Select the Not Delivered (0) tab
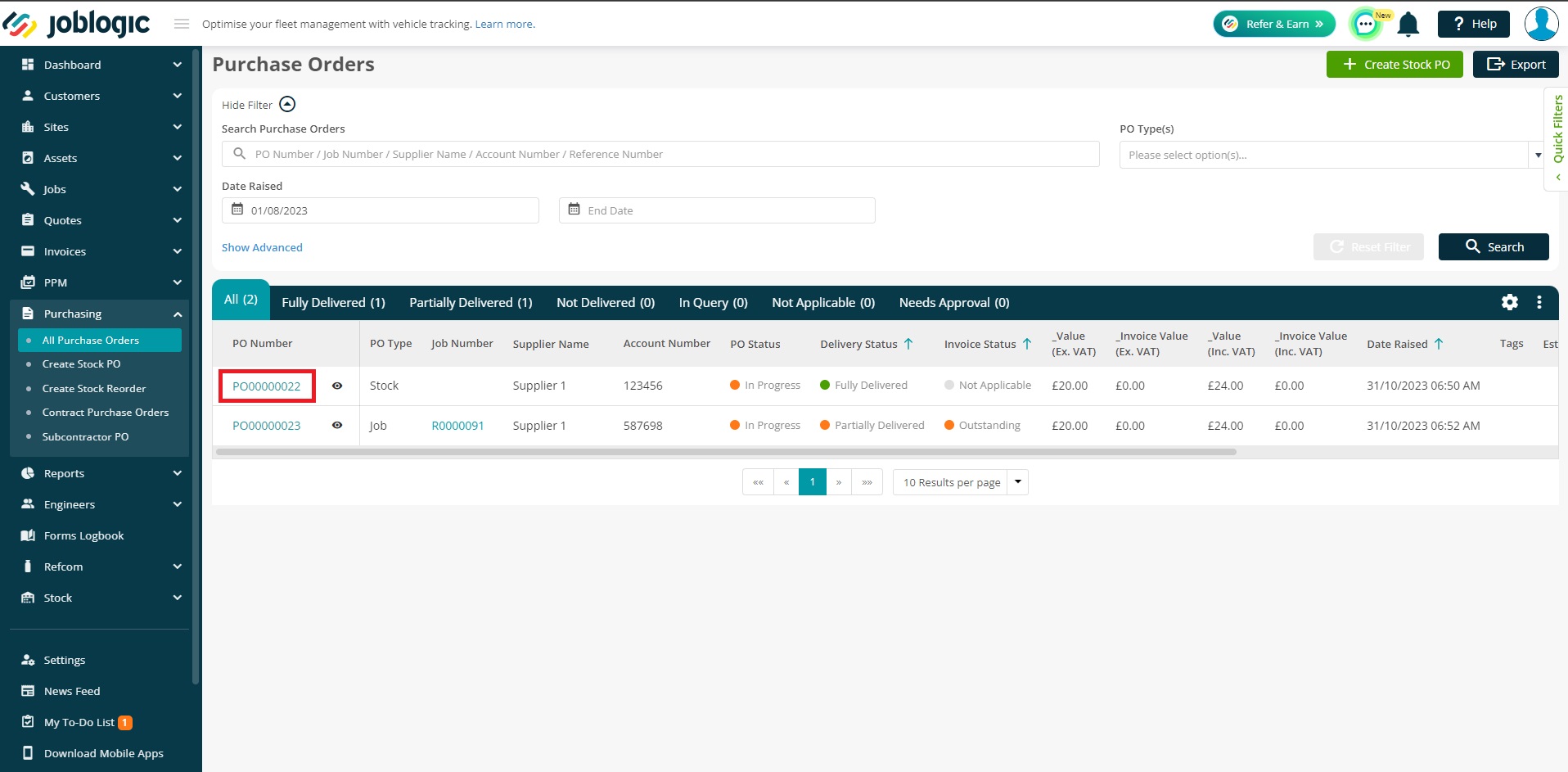The image size is (1568, 772). point(606,303)
